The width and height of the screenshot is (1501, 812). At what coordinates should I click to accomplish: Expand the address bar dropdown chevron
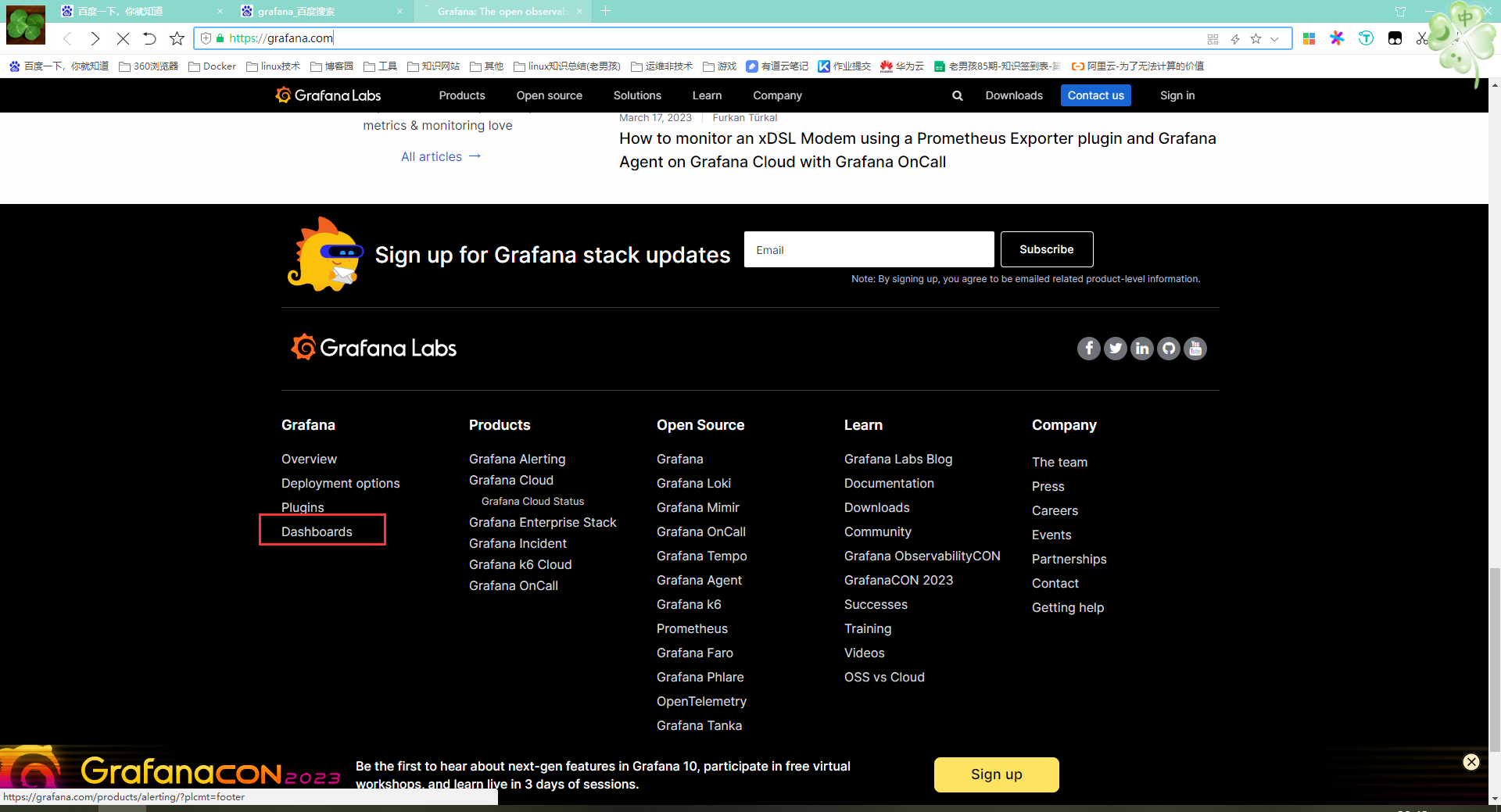(1274, 39)
